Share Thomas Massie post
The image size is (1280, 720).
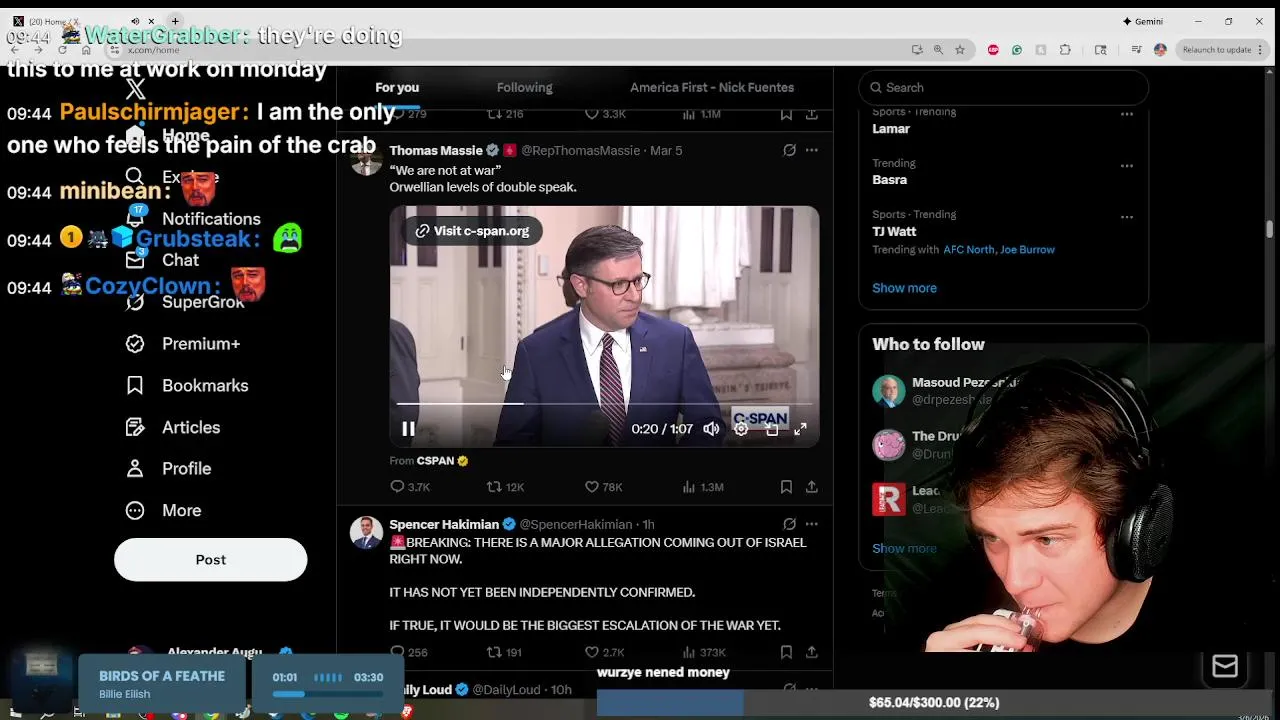[x=812, y=487]
